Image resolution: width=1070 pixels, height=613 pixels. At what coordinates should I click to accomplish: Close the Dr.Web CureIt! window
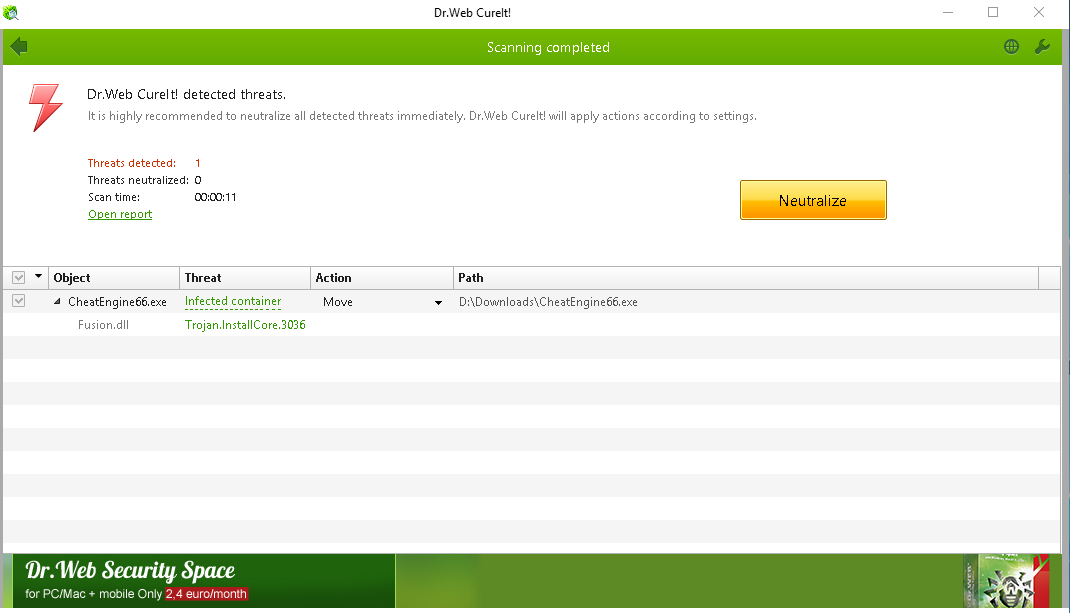[x=1040, y=12]
